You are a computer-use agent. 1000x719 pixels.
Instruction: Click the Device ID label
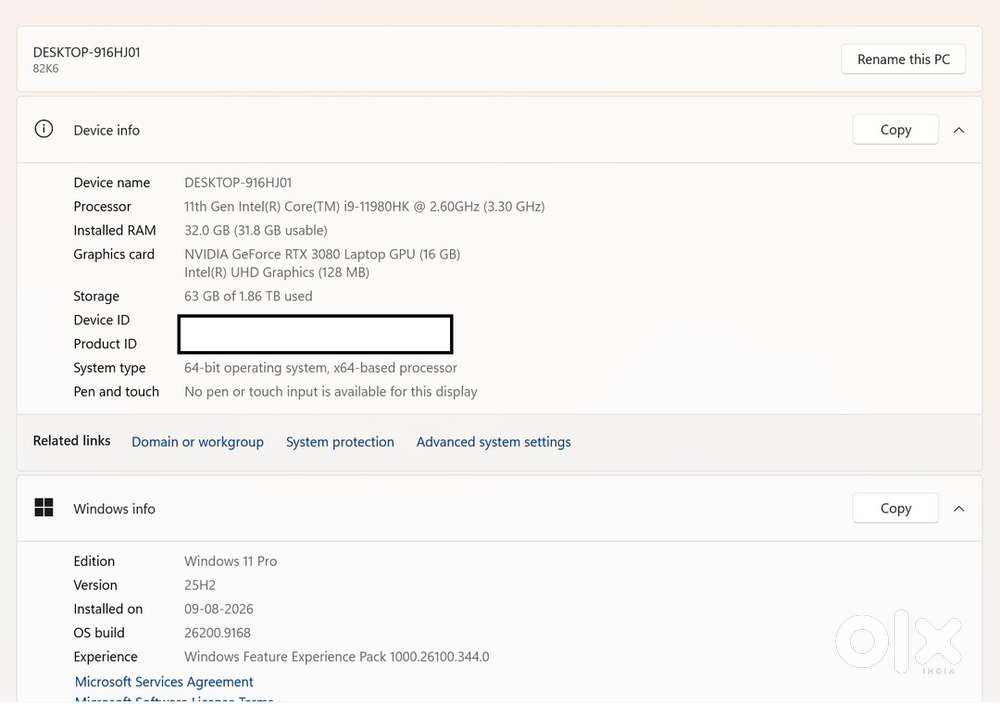point(101,320)
